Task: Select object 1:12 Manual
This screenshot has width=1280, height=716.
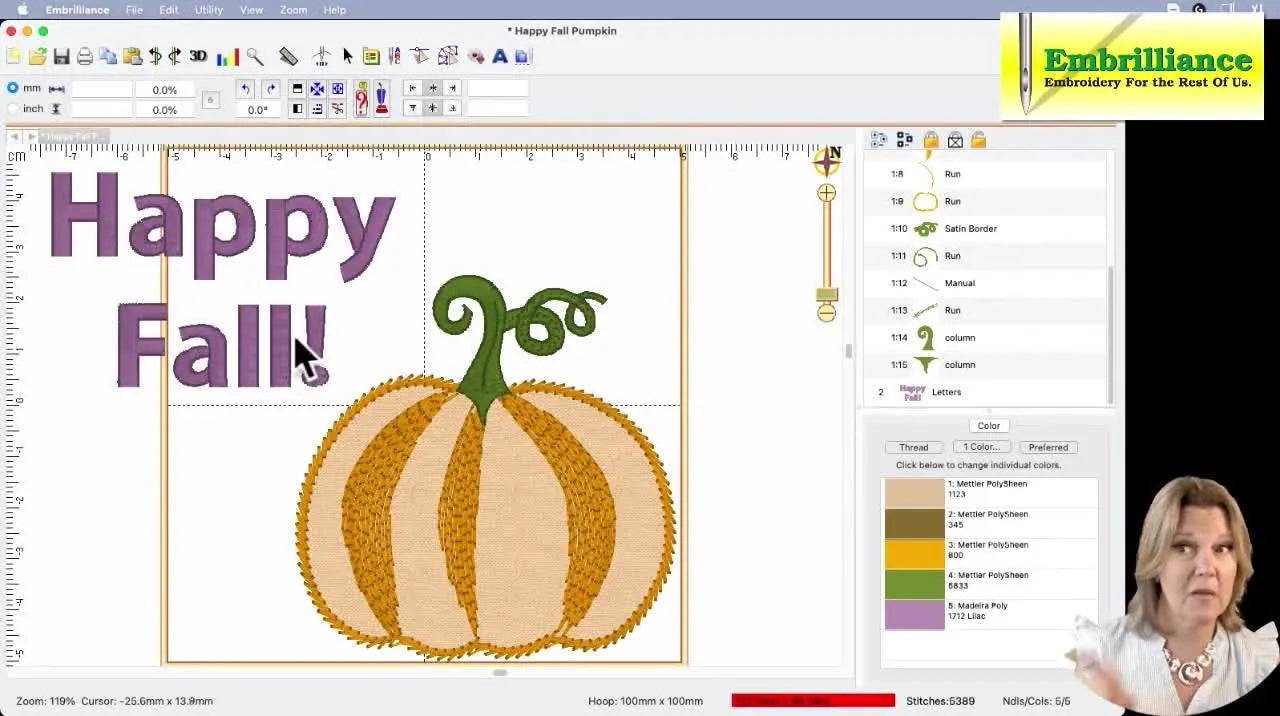Action: (986, 283)
